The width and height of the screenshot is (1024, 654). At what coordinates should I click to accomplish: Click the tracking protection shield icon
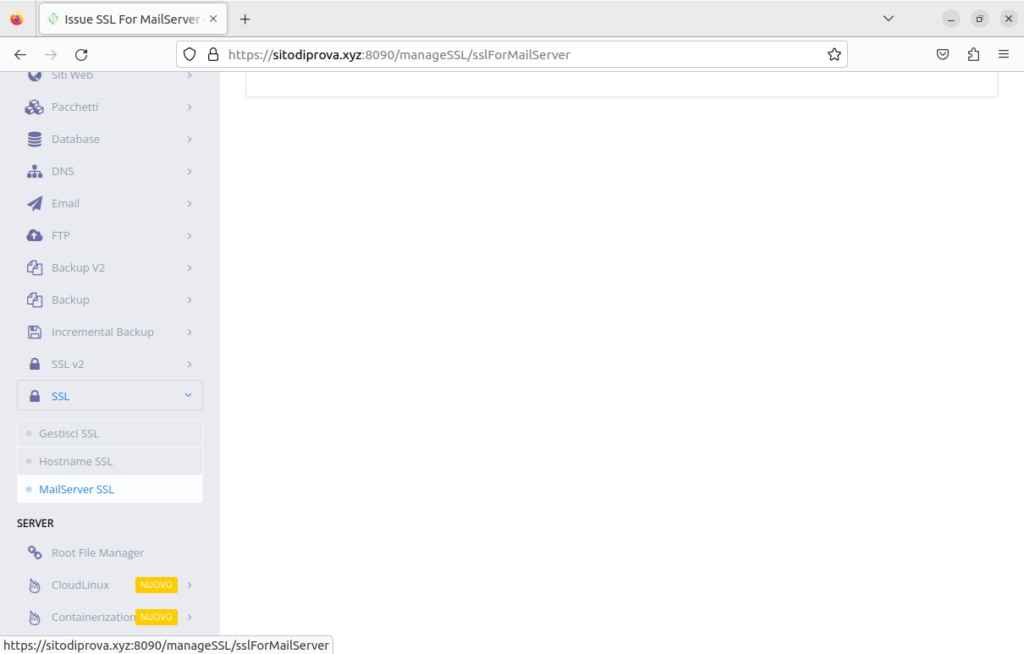tap(189, 55)
